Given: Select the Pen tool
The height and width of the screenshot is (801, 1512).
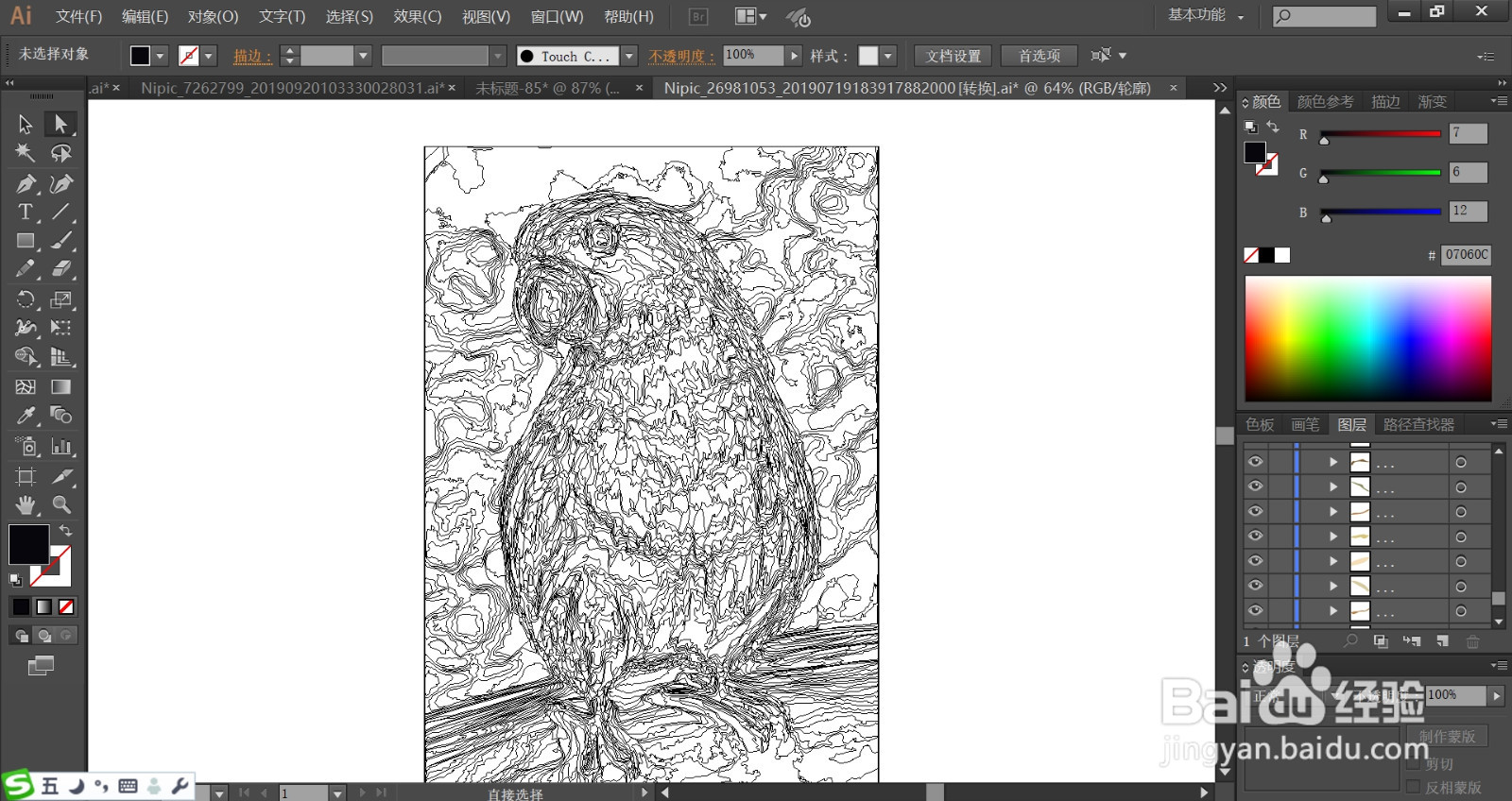Looking at the screenshot, I should pyautogui.click(x=26, y=183).
